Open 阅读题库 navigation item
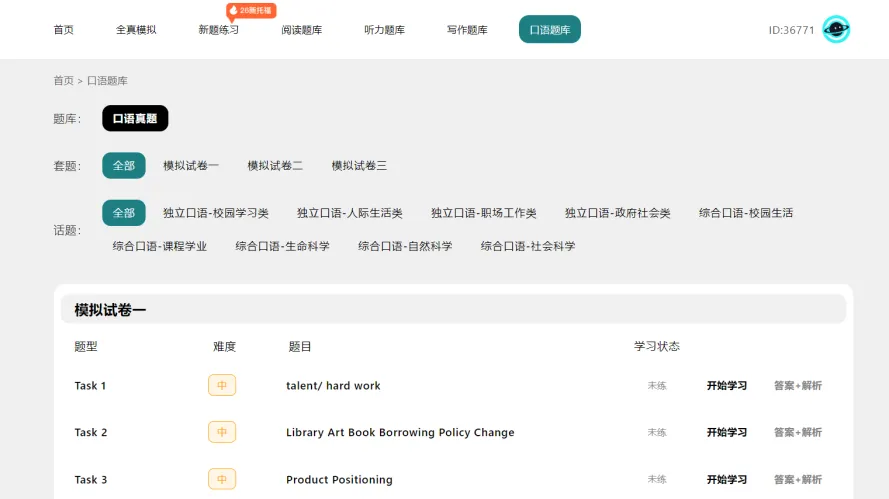 tap(302, 29)
